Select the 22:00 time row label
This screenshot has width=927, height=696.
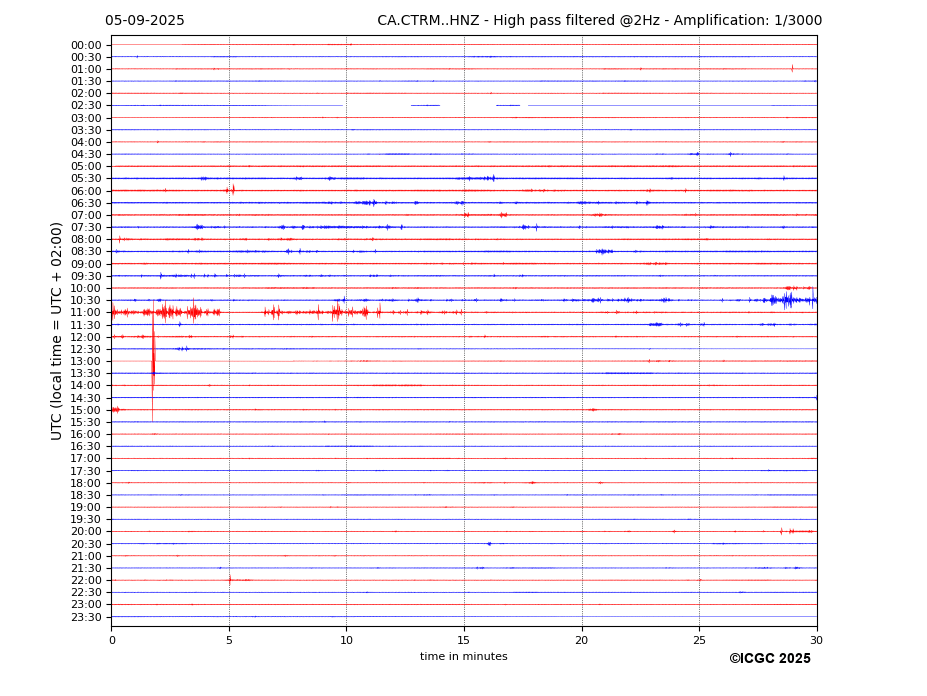coord(86,581)
